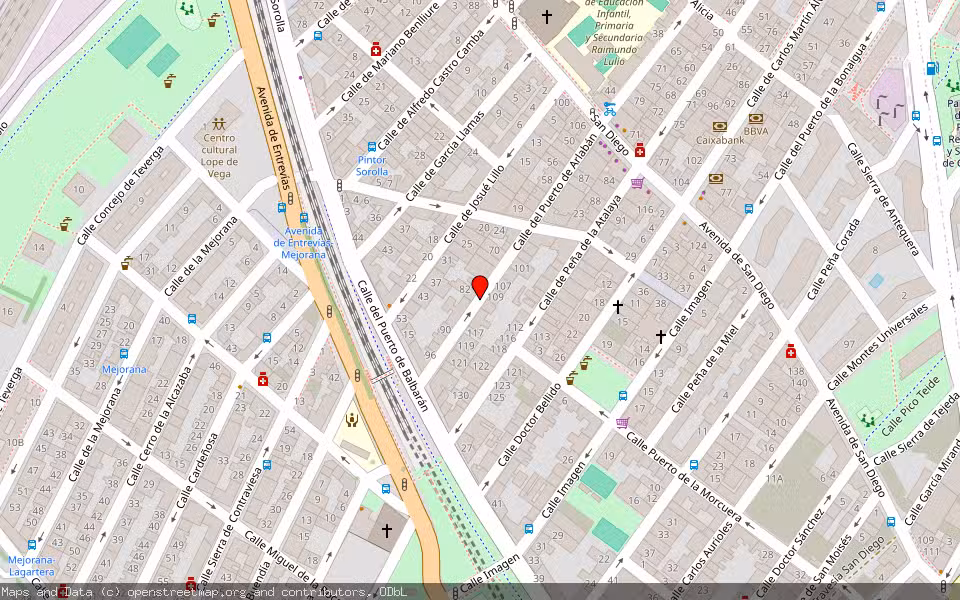Select church cross south of the social facility

coord(386,530)
